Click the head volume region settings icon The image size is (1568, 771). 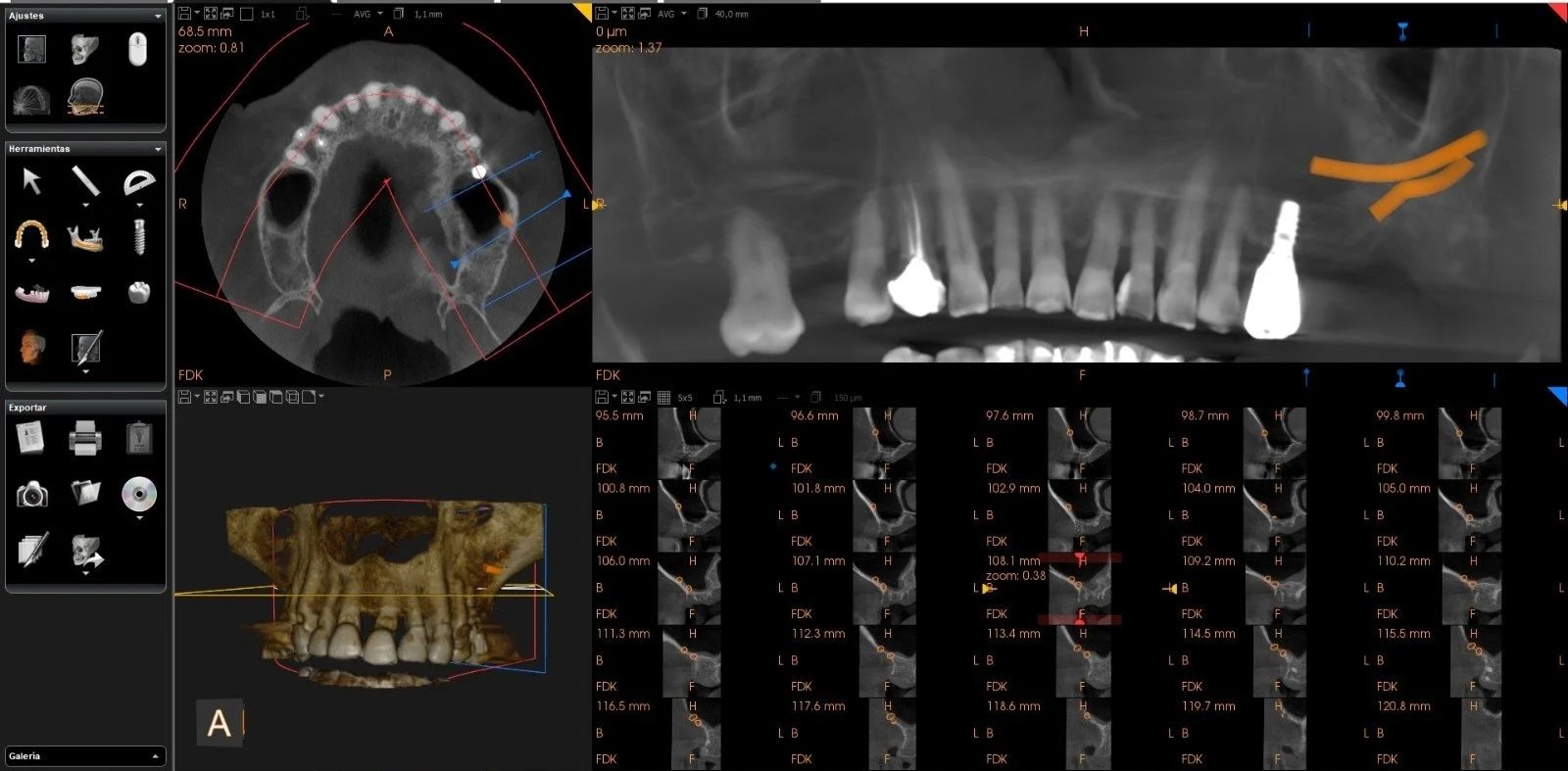point(85,98)
